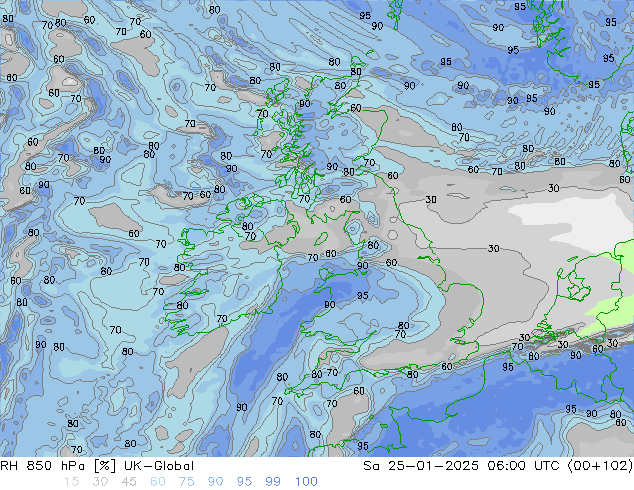Click the '06:00 UTC' time label

[523, 466]
